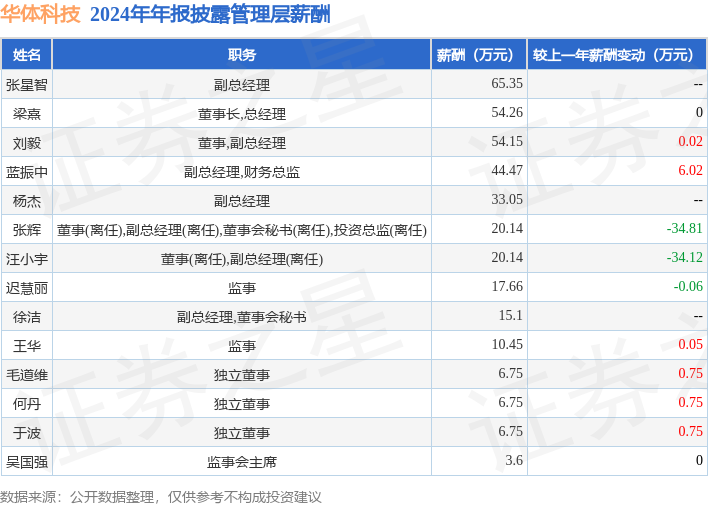Click the 数据来源 footer disclaimer text

tap(161, 497)
